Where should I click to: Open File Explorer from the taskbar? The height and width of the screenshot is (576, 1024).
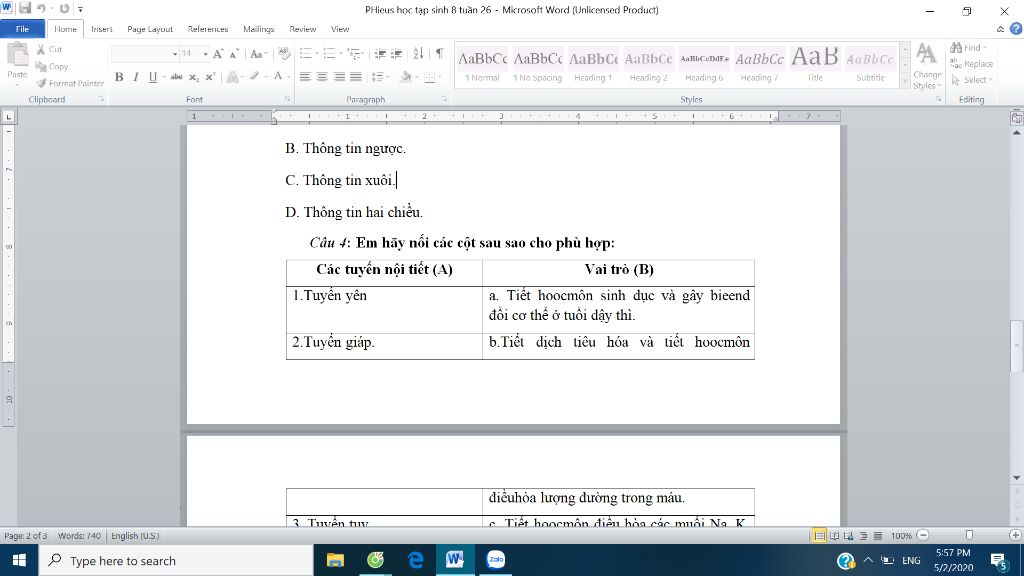336,560
